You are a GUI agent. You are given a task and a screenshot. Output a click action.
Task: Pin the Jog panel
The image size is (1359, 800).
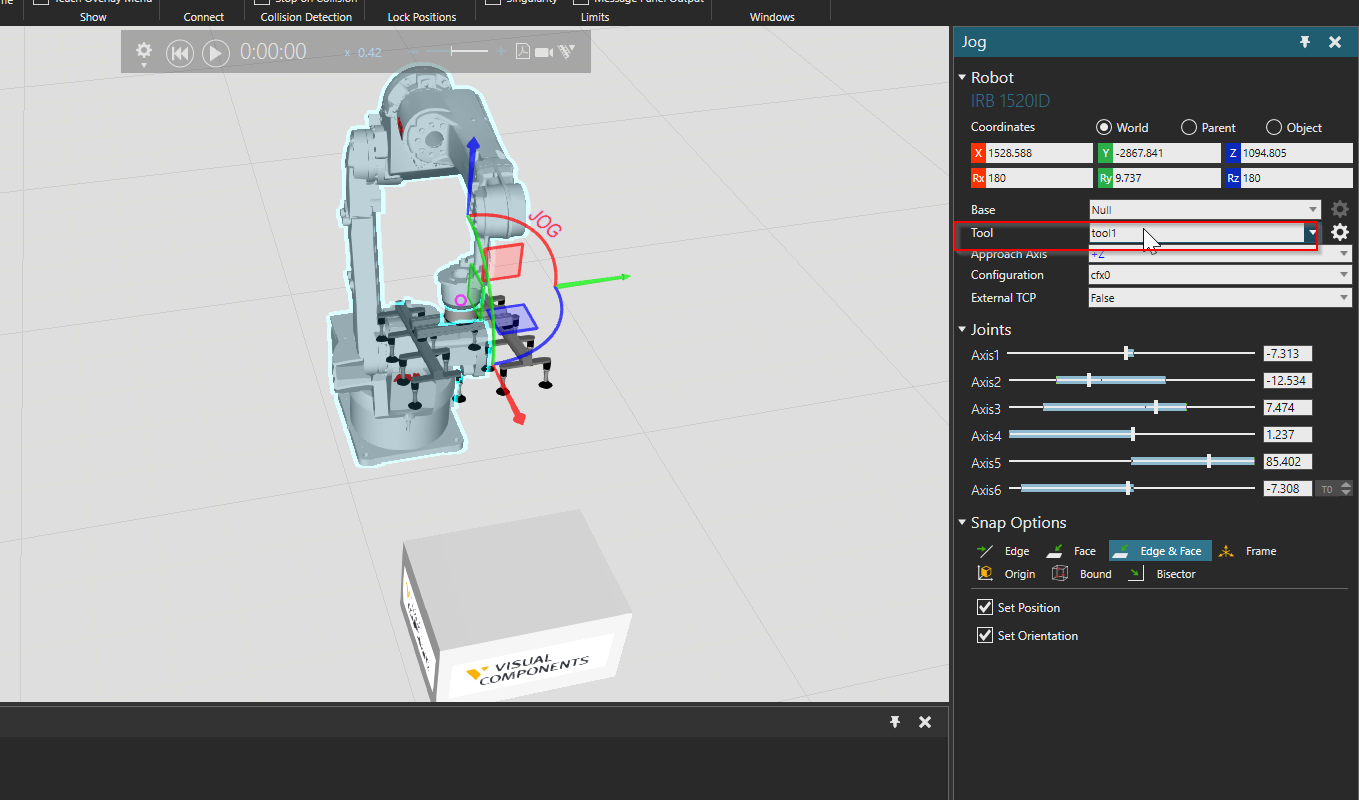point(1305,42)
